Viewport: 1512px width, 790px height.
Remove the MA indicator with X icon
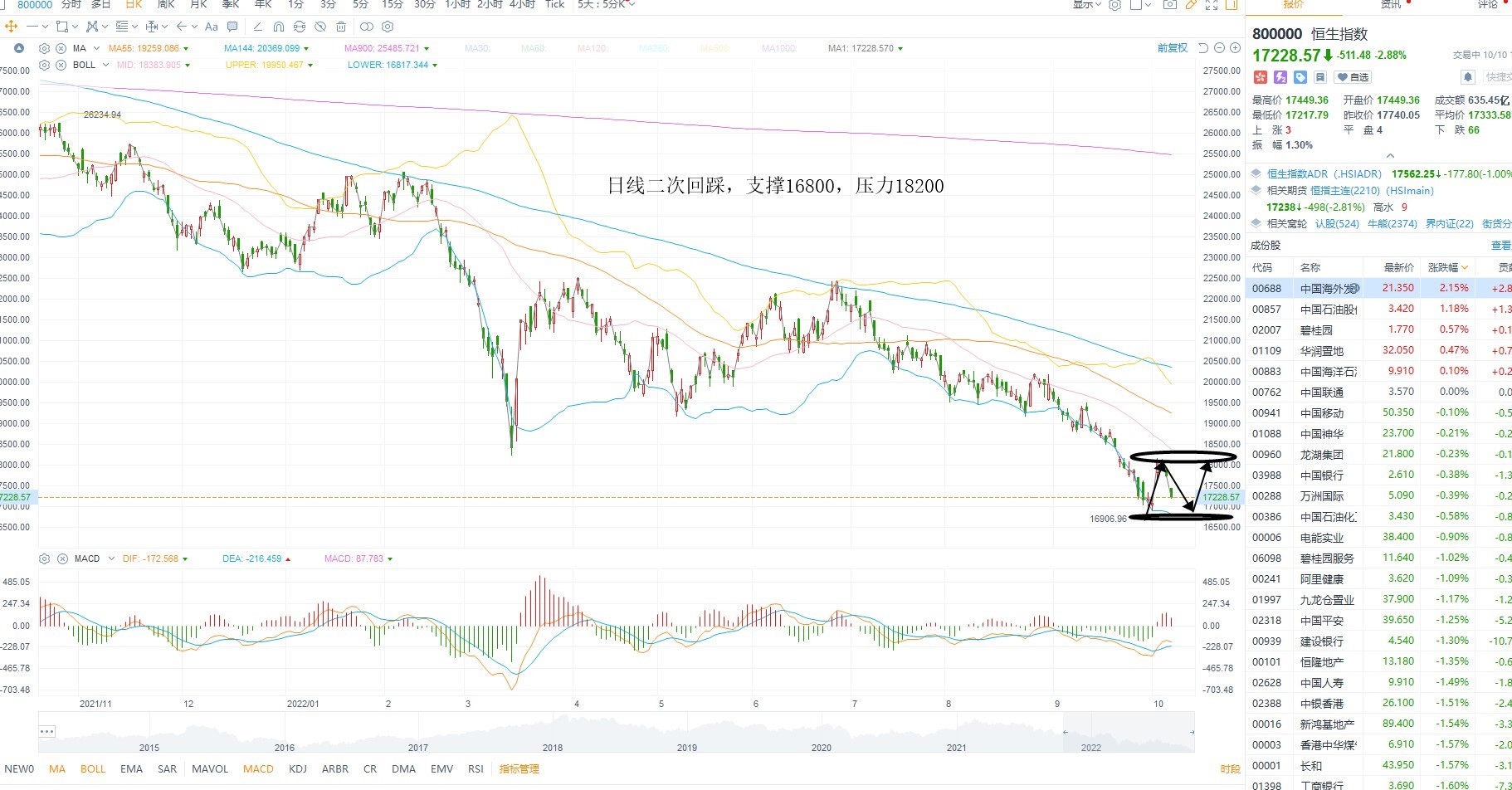pos(61,48)
